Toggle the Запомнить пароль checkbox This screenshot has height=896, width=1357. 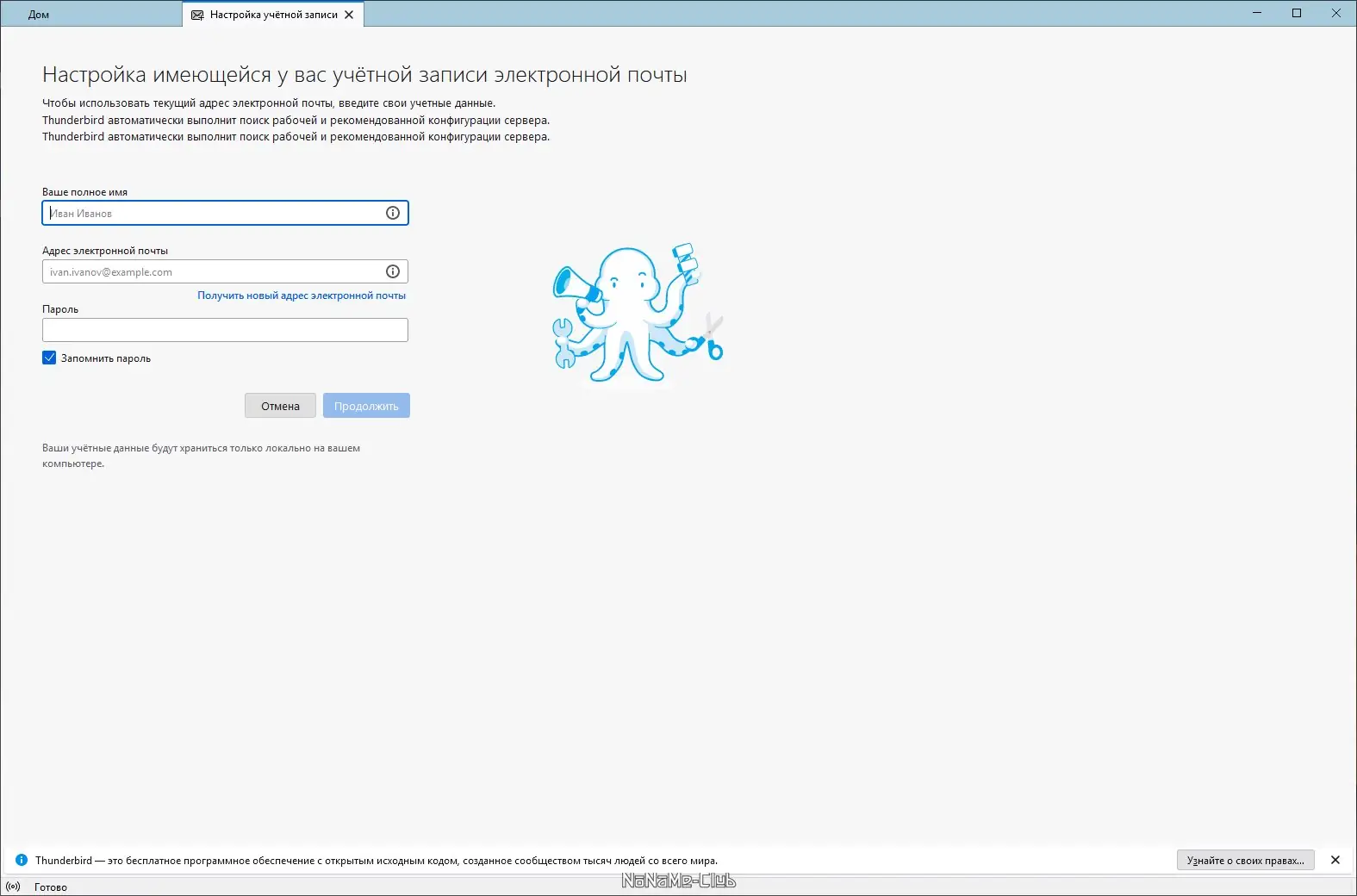pyautogui.click(x=49, y=358)
